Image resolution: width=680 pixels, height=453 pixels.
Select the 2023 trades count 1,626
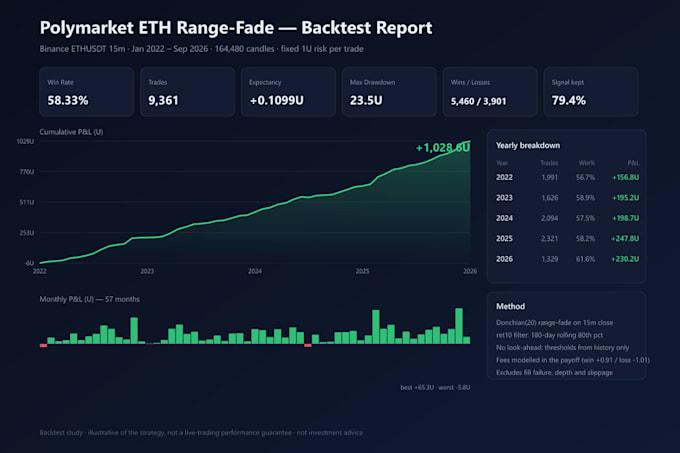click(549, 198)
